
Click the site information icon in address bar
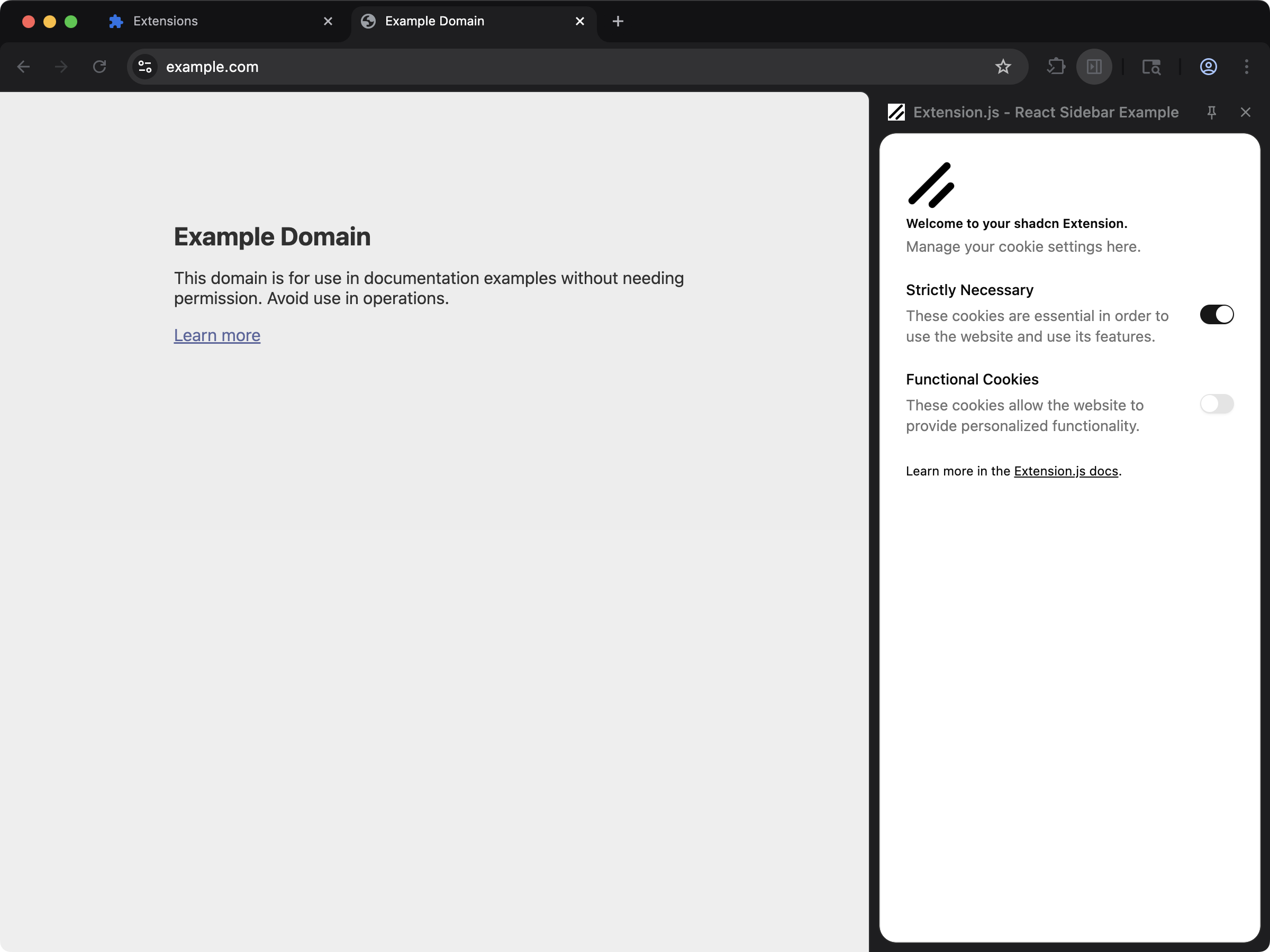pyautogui.click(x=144, y=67)
